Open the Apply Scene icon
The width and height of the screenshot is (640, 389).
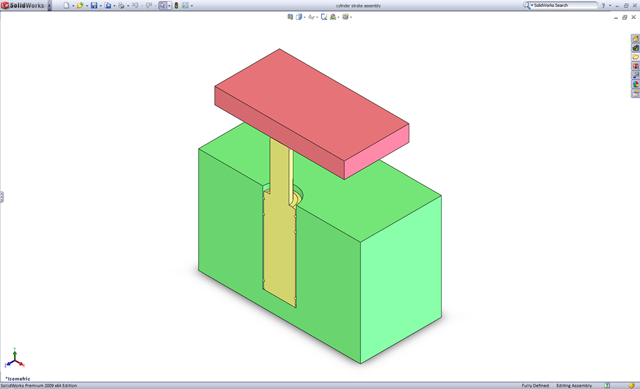333,17
